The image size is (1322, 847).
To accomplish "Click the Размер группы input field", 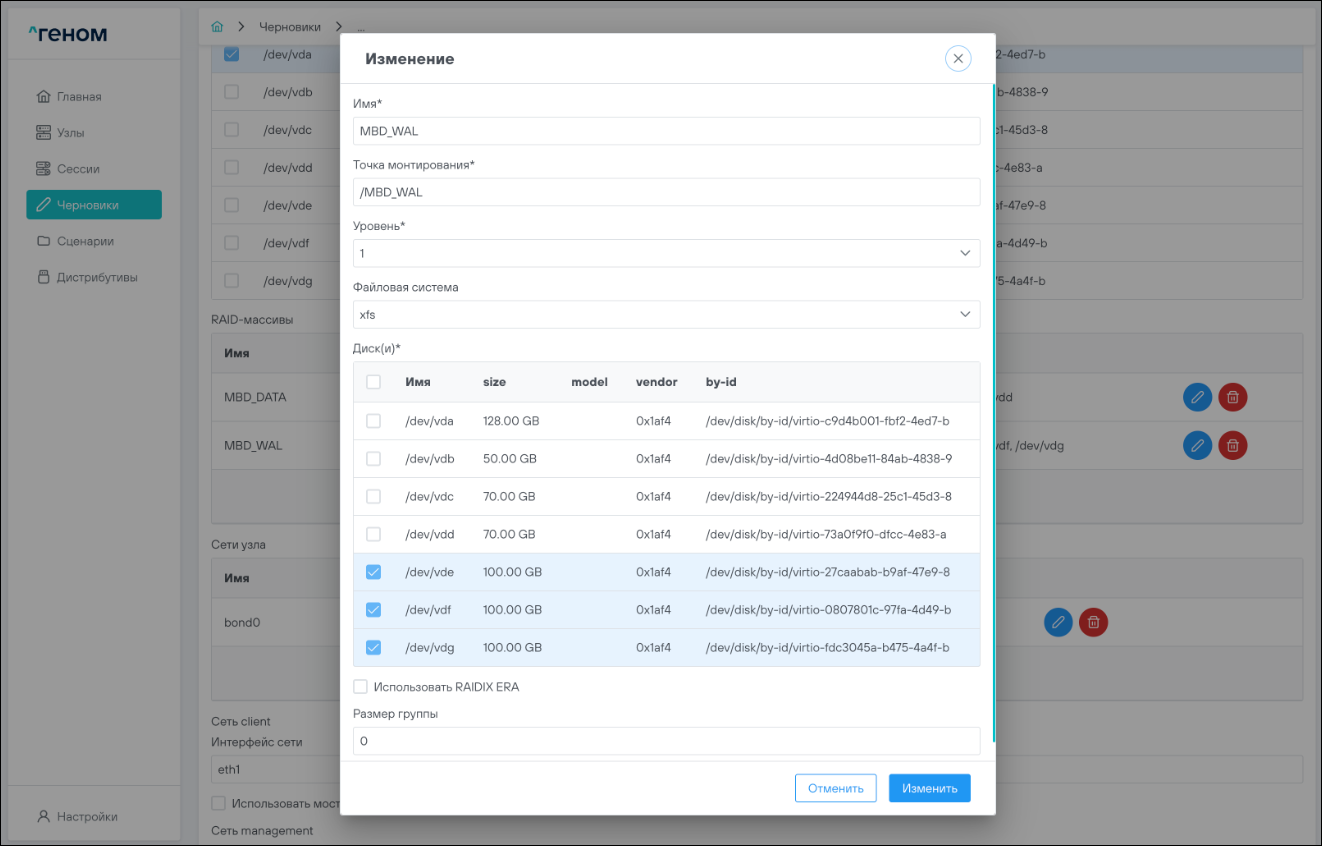I will click(666, 741).
